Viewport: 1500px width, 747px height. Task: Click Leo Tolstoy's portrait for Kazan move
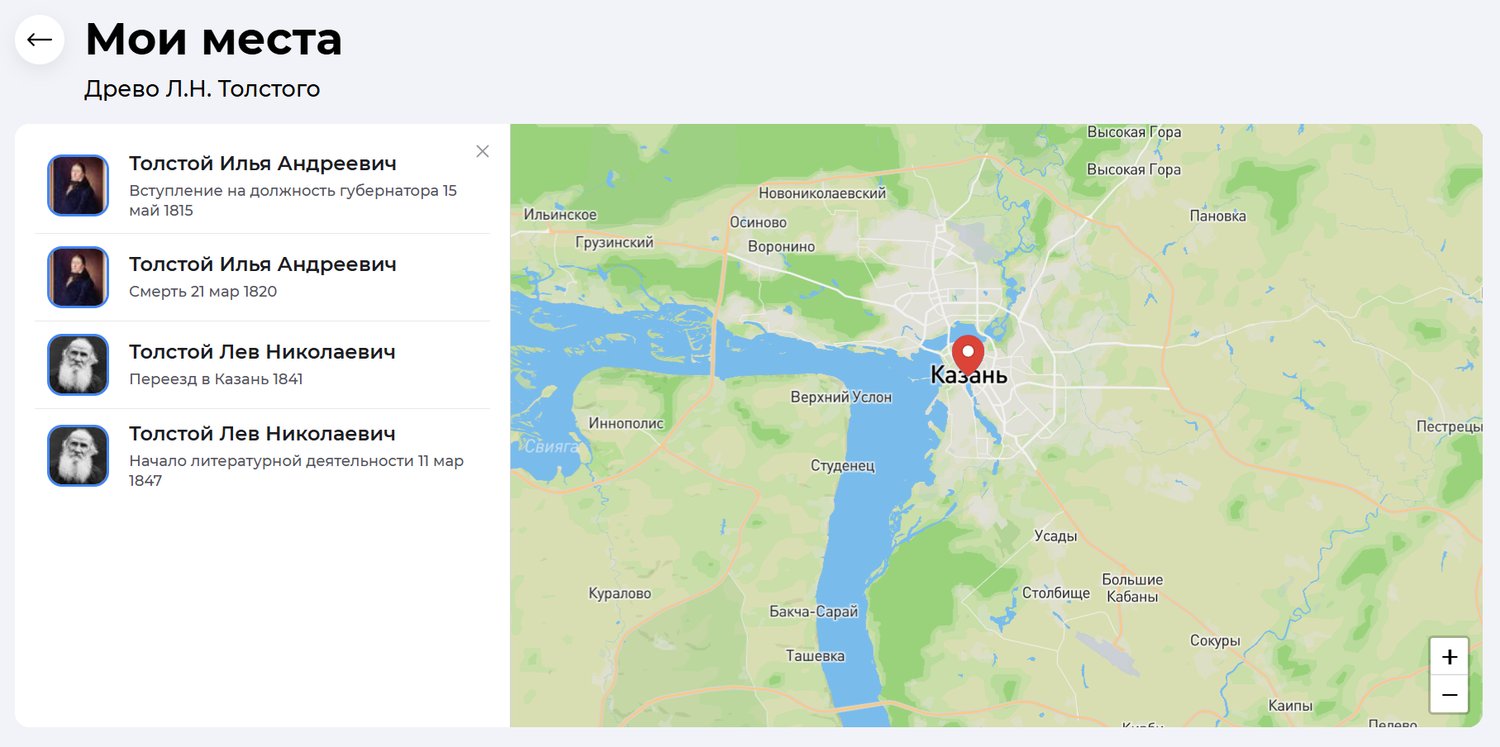pyautogui.click(x=78, y=364)
